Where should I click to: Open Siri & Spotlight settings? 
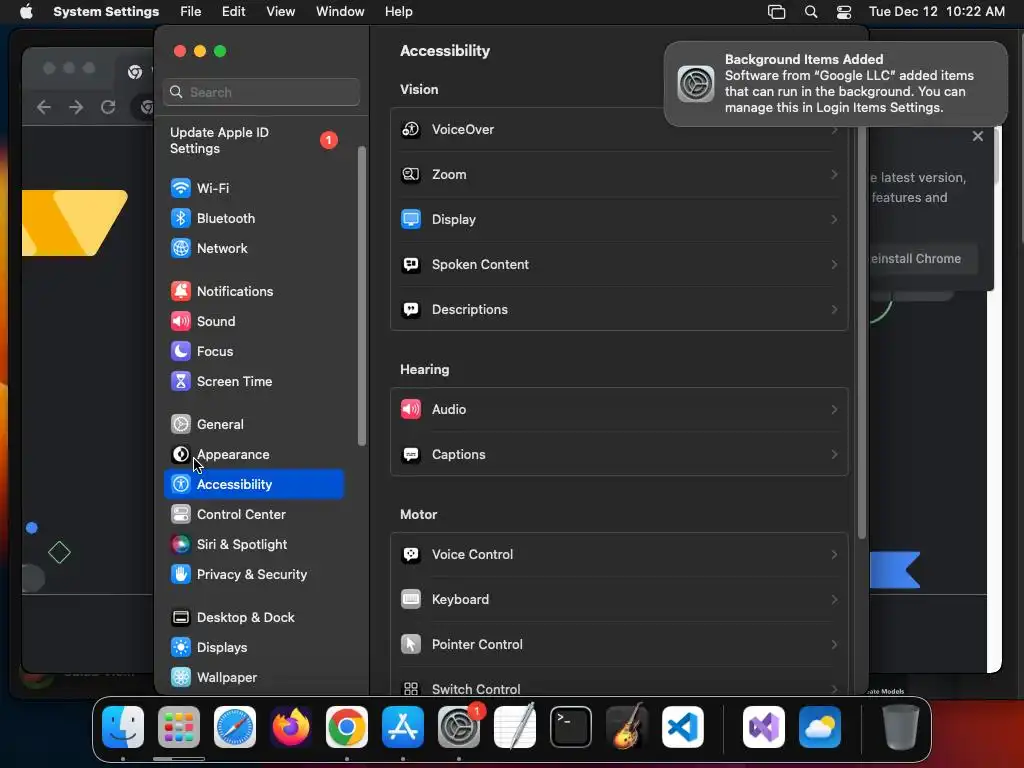click(253, 545)
